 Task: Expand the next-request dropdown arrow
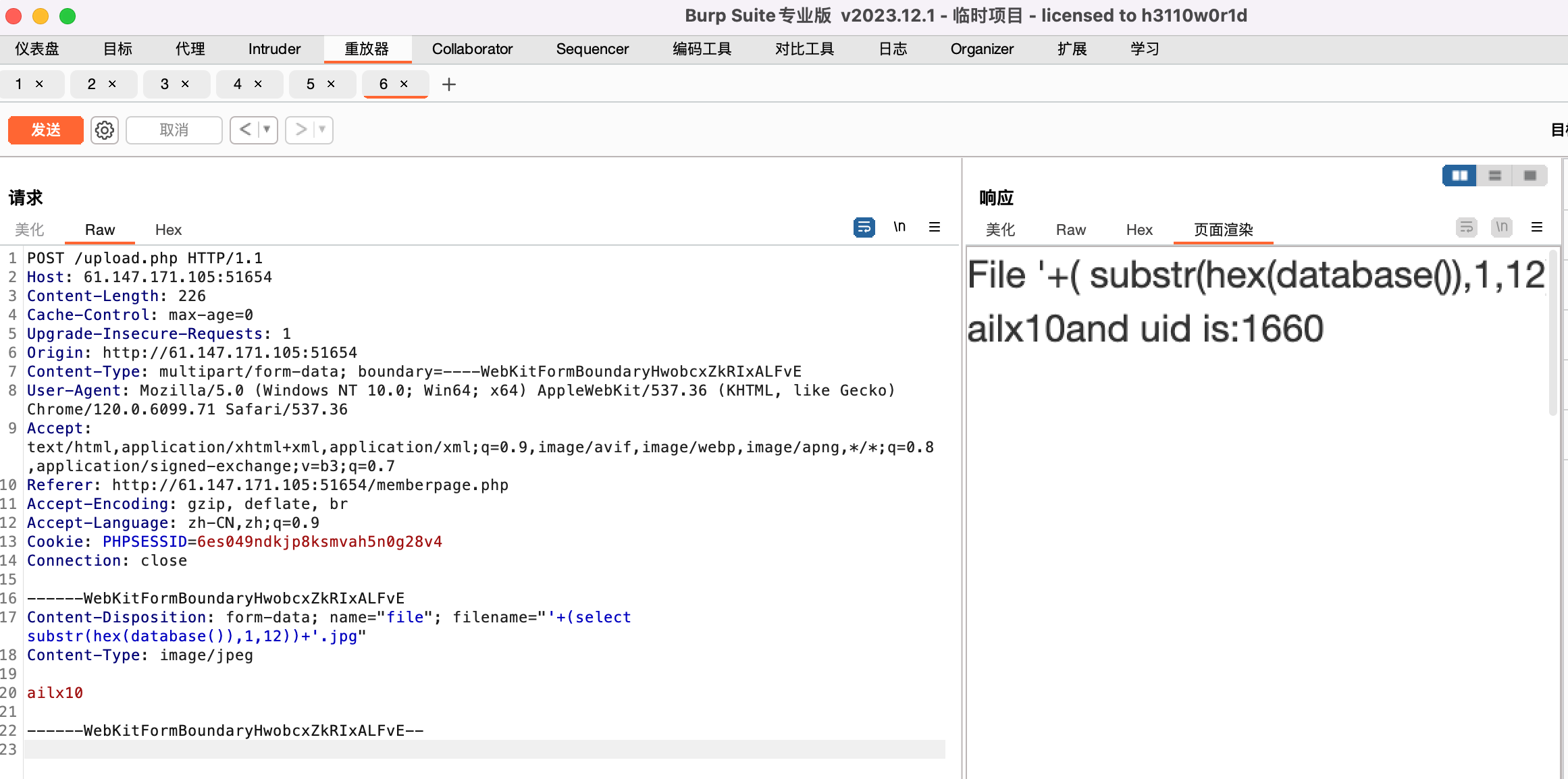click(x=321, y=130)
